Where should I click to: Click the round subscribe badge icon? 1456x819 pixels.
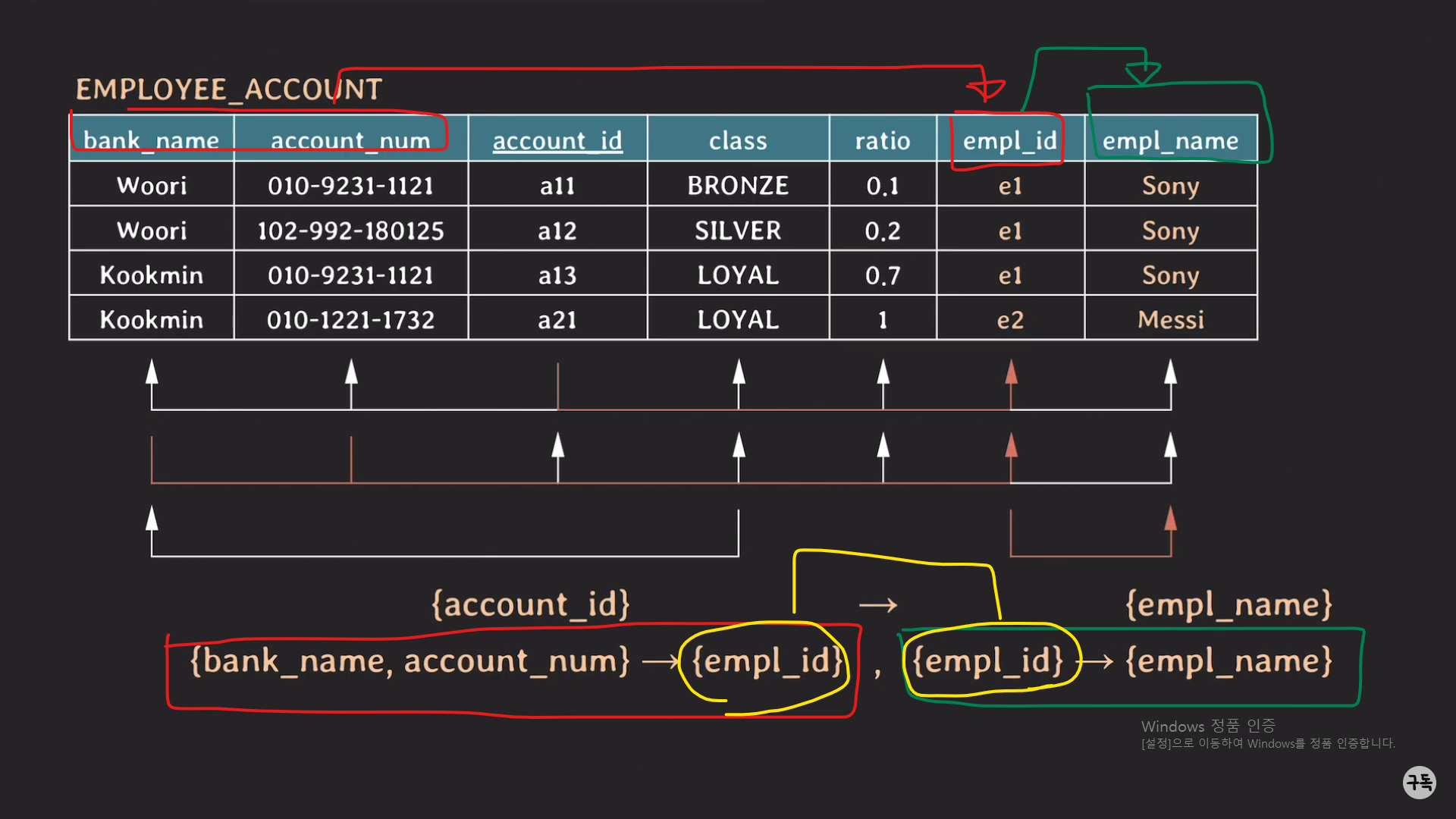coord(1419,782)
